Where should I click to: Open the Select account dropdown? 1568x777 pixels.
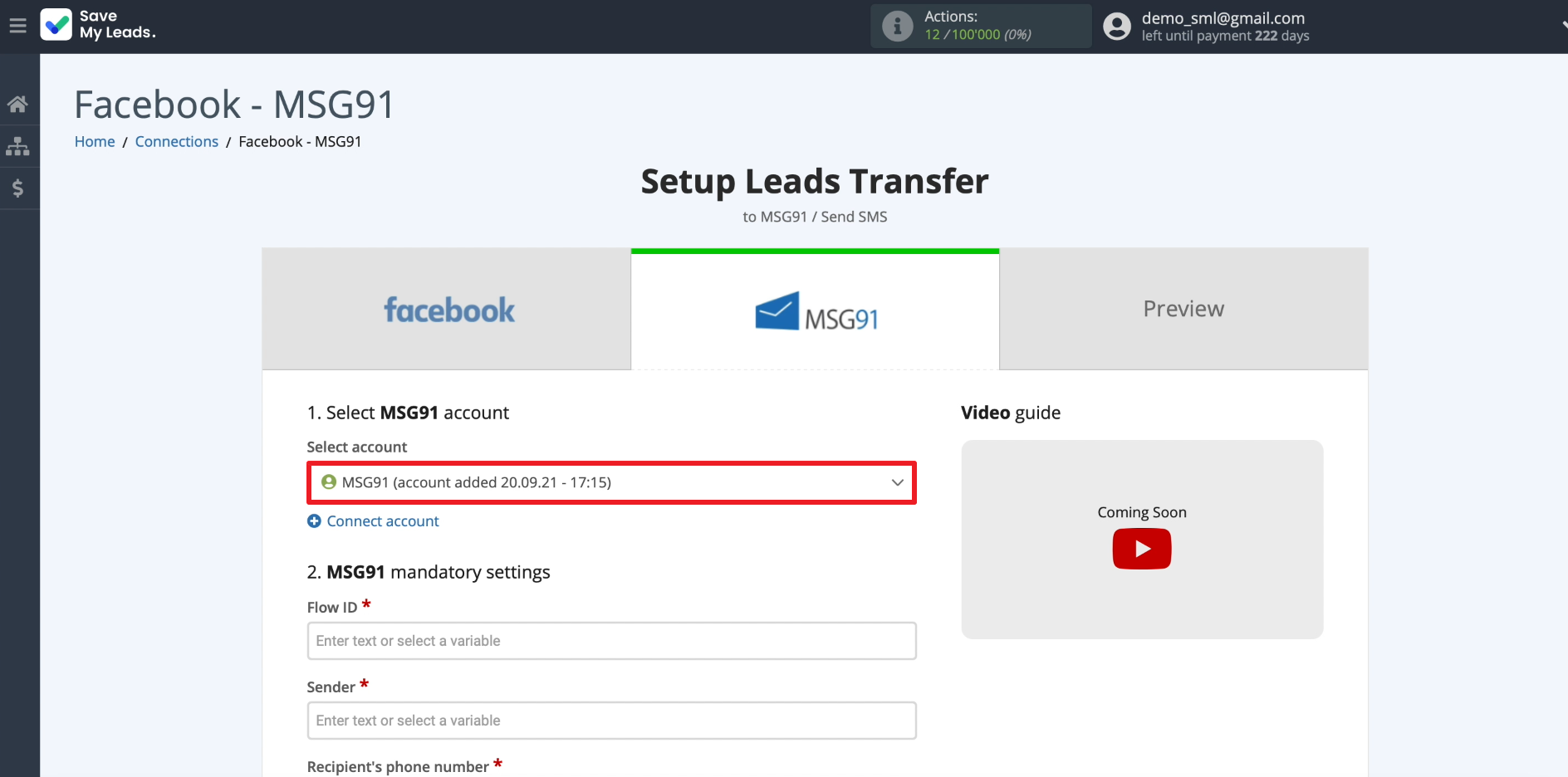pos(611,482)
